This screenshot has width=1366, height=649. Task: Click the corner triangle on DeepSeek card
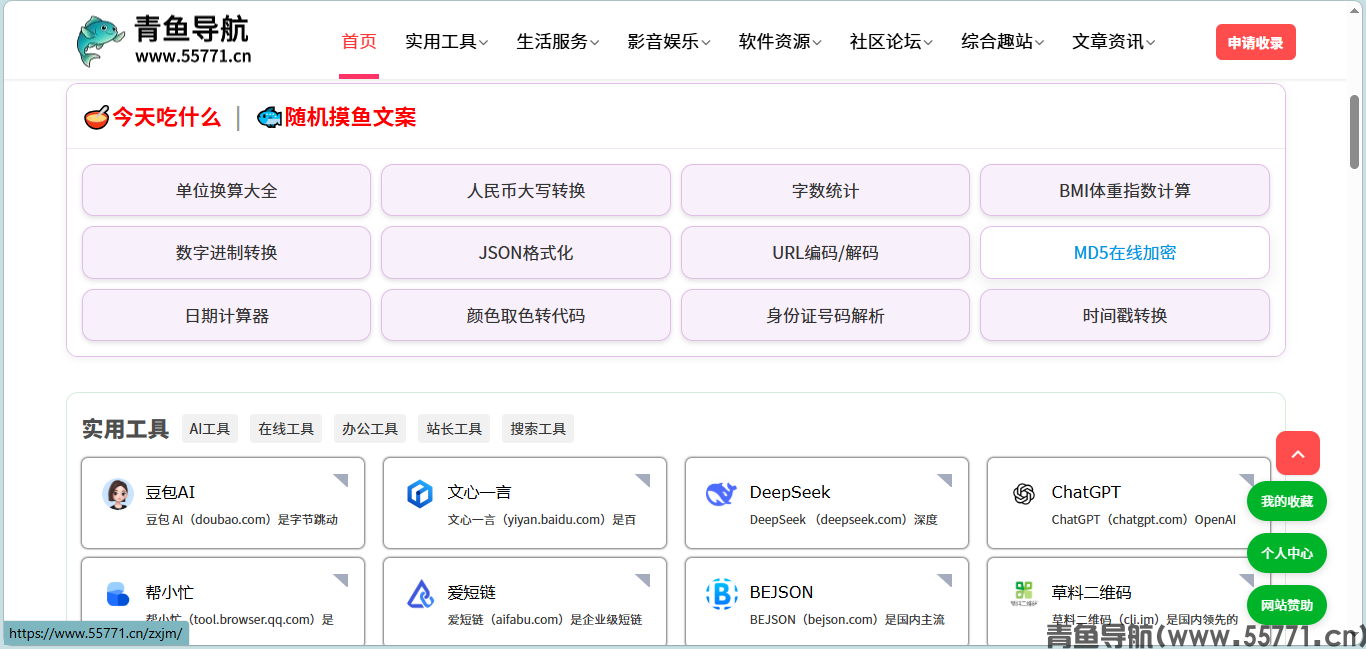[946, 479]
